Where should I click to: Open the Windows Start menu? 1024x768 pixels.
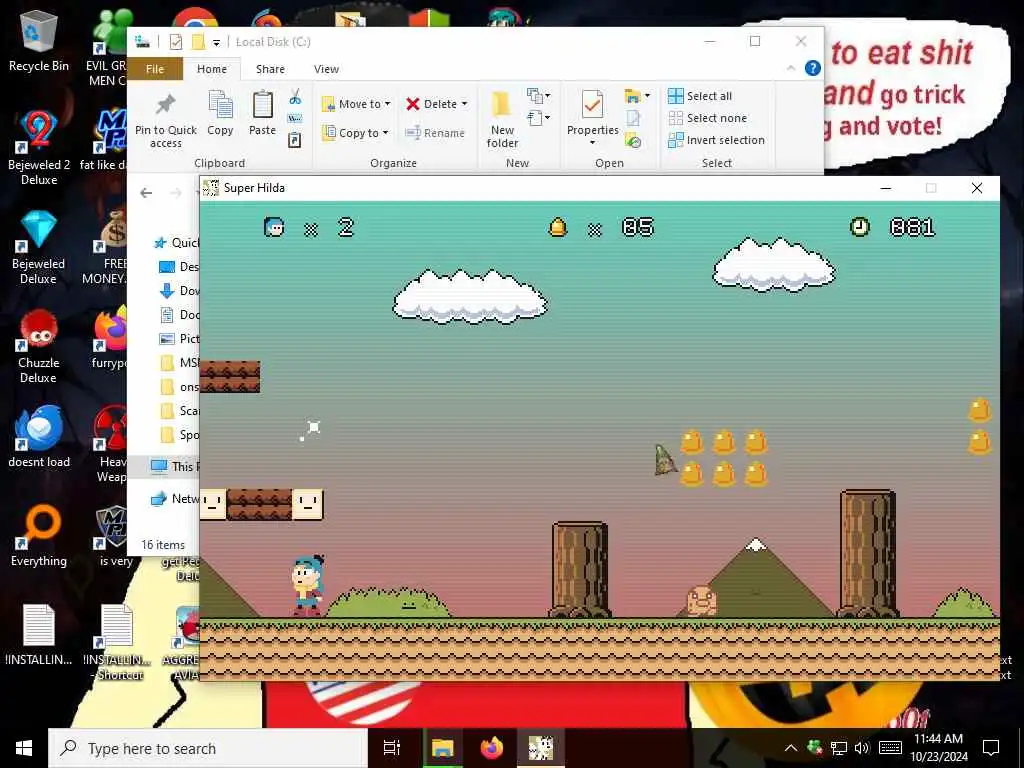pyautogui.click(x=24, y=748)
